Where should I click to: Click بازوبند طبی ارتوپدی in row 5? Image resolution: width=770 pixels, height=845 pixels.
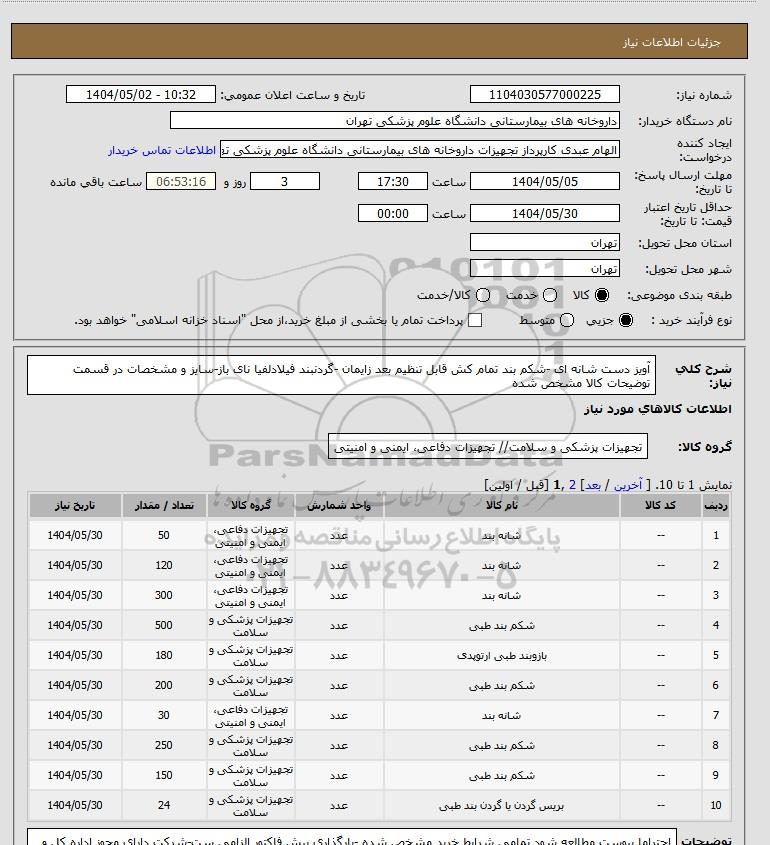(x=502, y=656)
